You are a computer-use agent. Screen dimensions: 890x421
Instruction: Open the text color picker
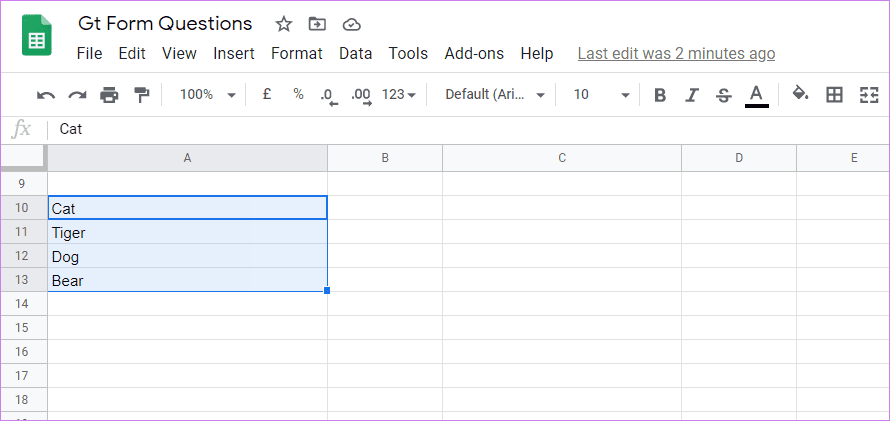(x=756, y=95)
